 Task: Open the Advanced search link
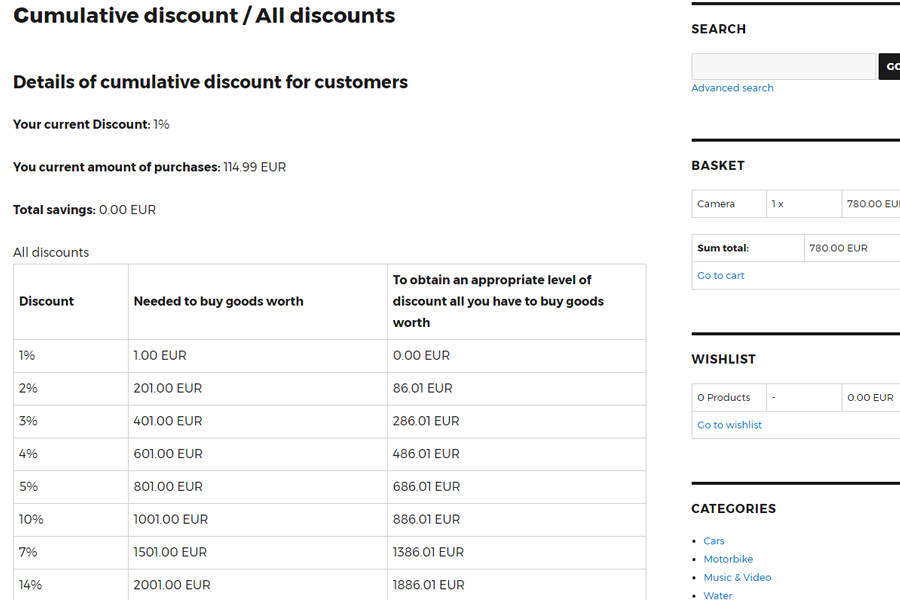tap(732, 88)
